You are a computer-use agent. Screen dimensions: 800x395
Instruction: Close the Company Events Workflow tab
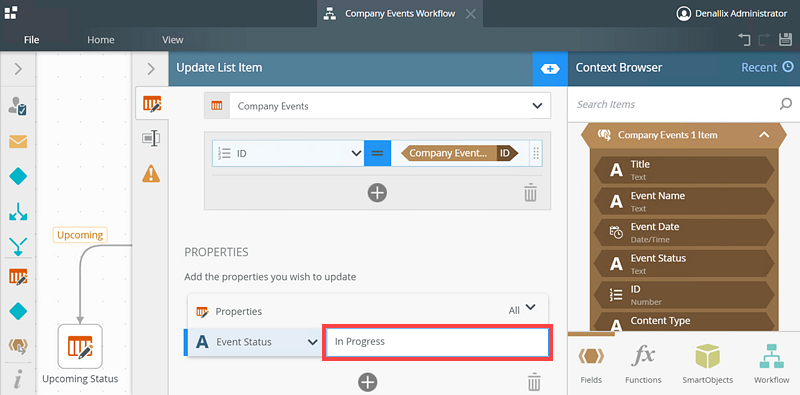point(471,14)
